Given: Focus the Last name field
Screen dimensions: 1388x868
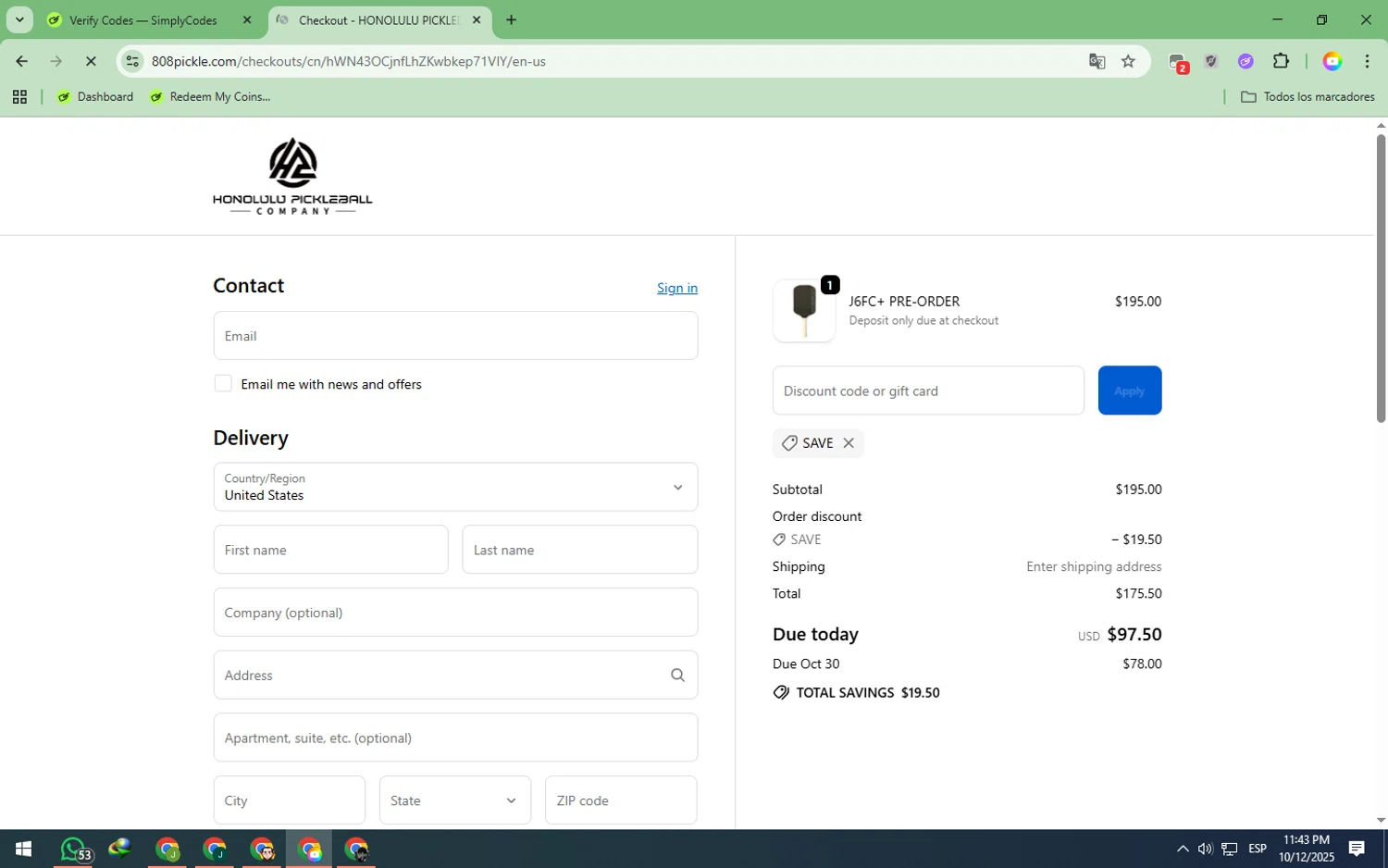Looking at the screenshot, I should coord(580,550).
